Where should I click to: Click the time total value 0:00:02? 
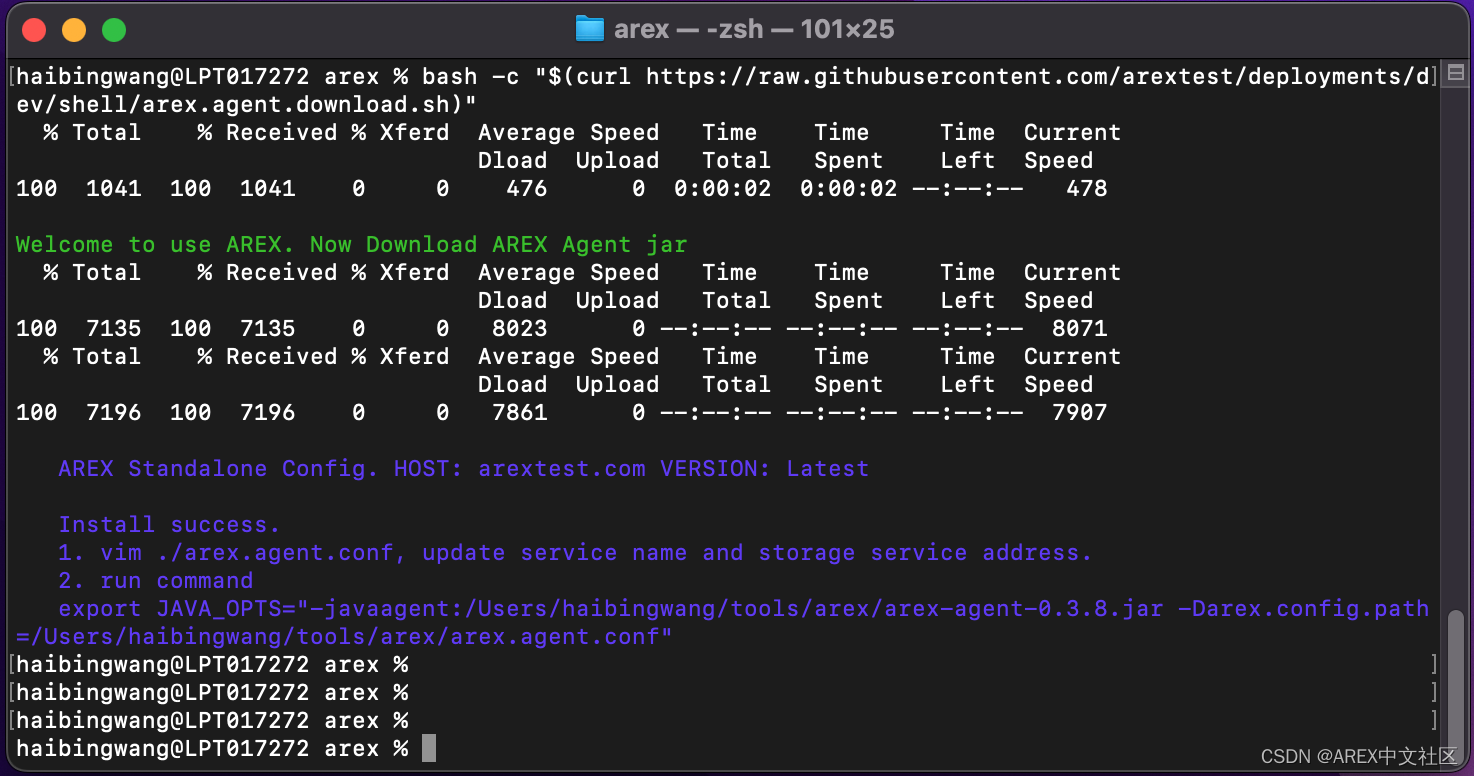tap(722, 189)
